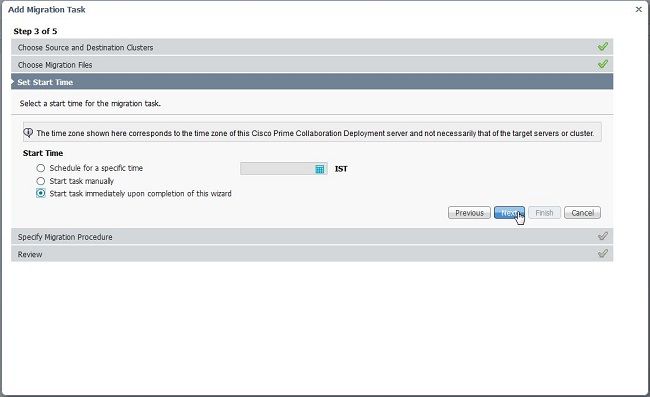
Task: Click the time zone notice message text
Action: 315,133
